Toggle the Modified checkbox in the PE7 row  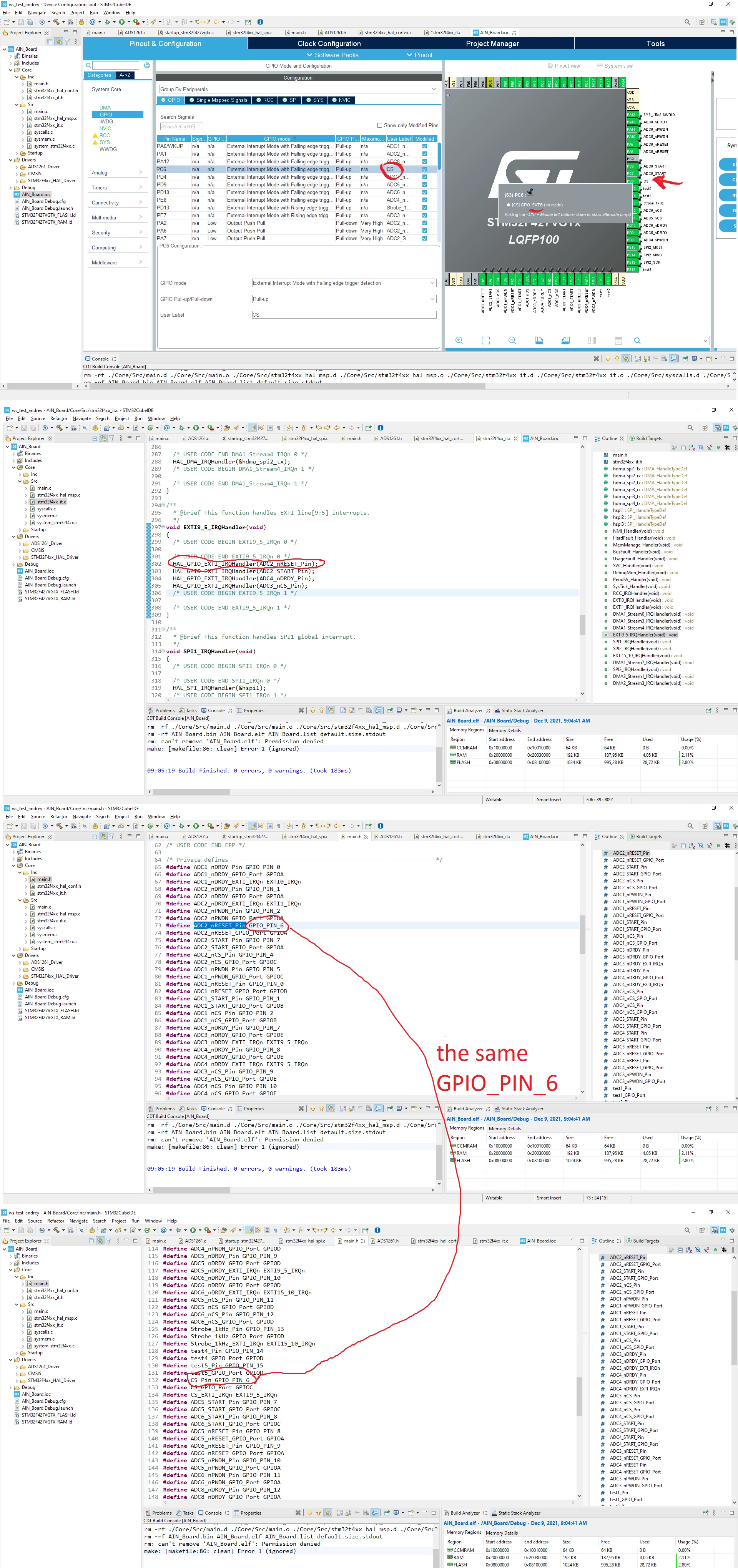point(424,216)
